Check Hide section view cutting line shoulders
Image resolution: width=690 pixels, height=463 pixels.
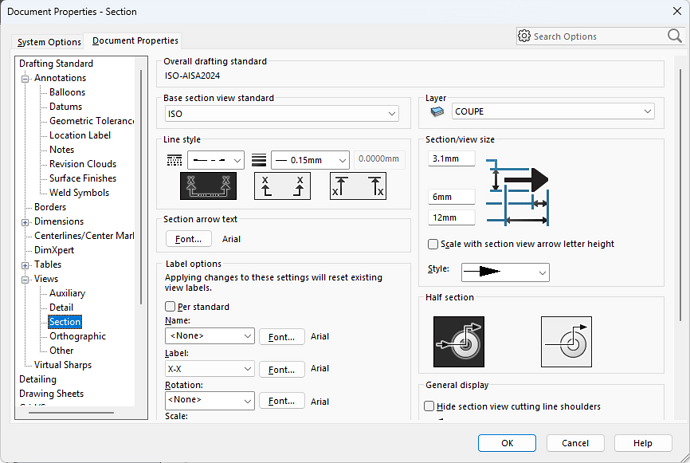coord(430,406)
